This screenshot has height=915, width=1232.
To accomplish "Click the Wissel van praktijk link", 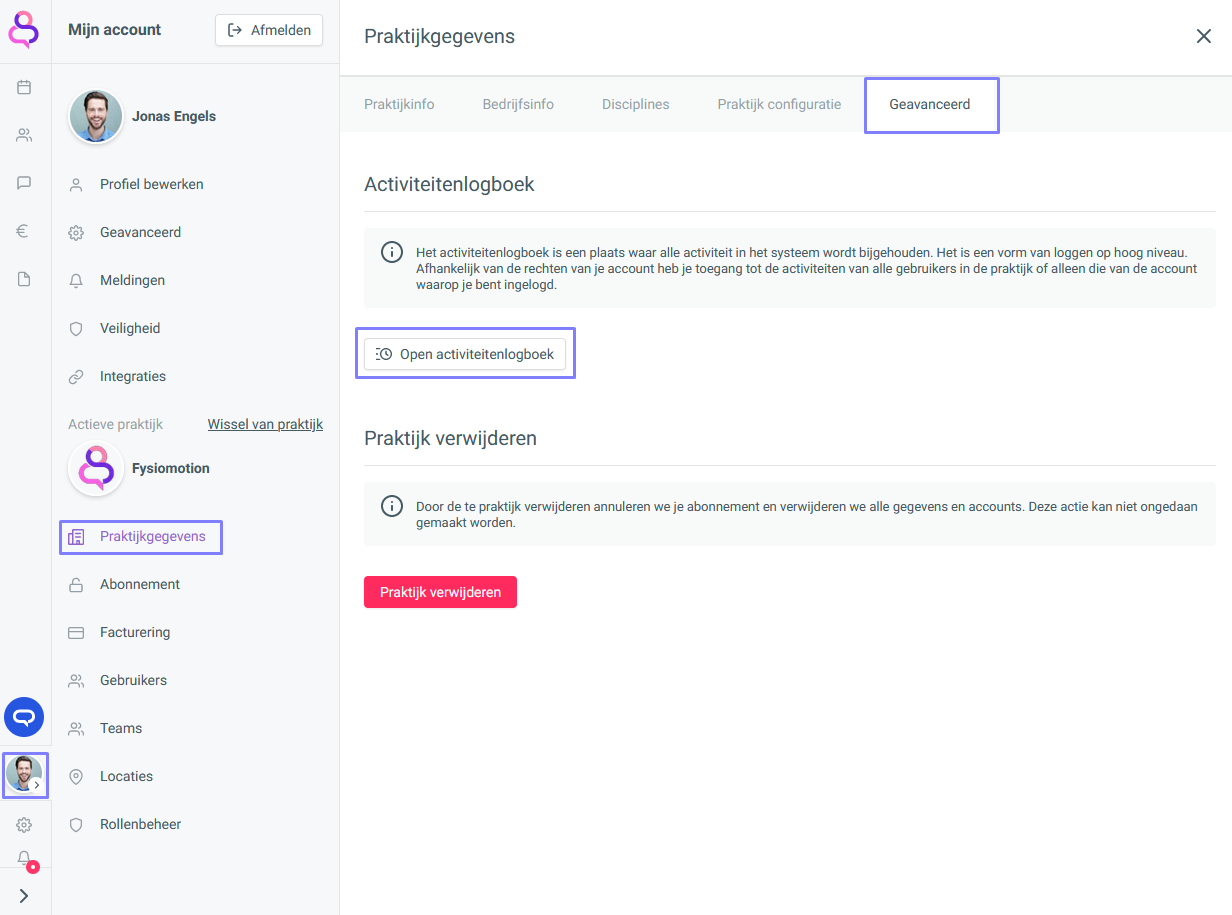I will coord(265,424).
